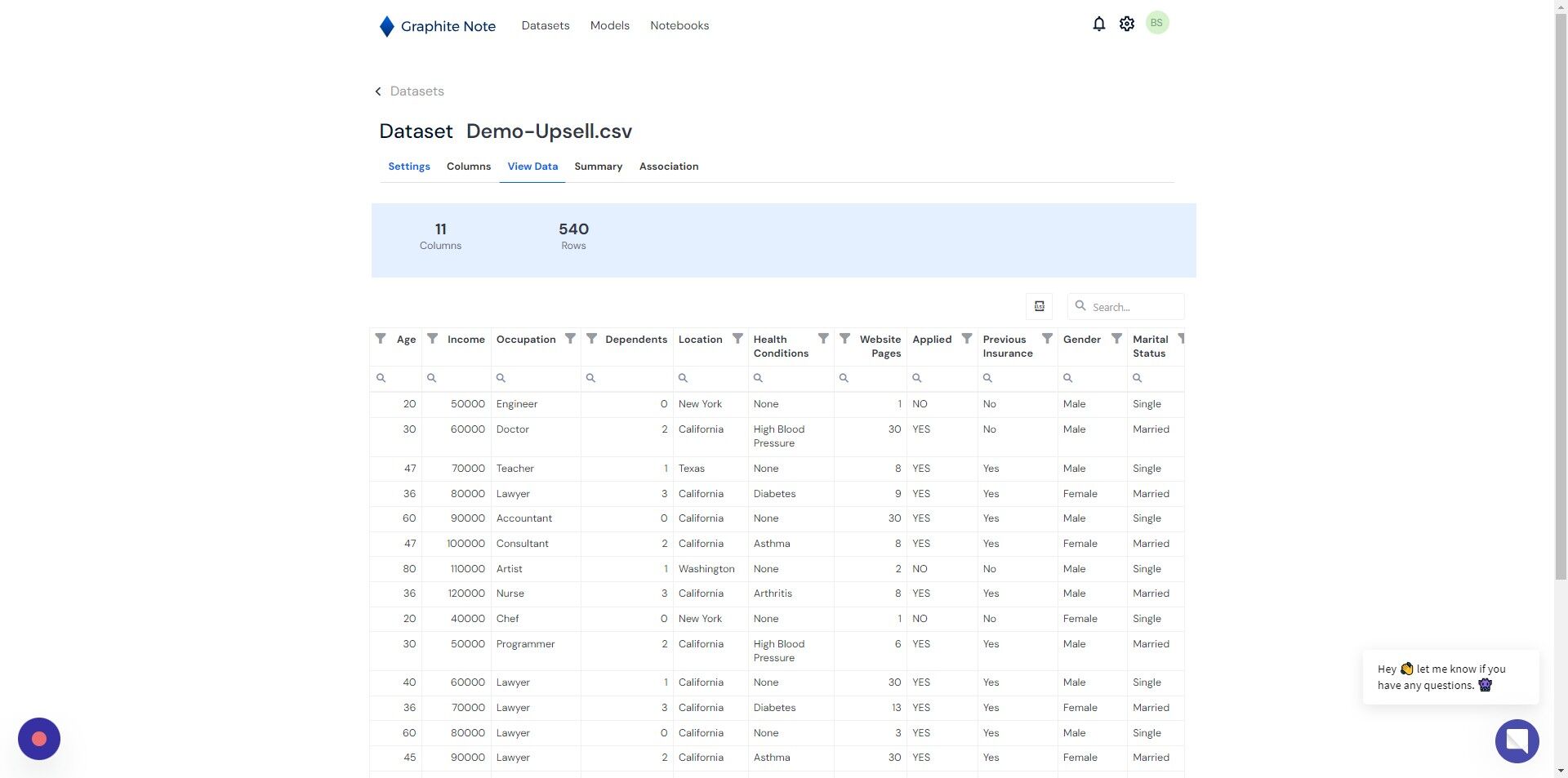Image resolution: width=1568 pixels, height=778 pixels.
Task: Click the export data icon beside Search
Action: pos(1039,306)
